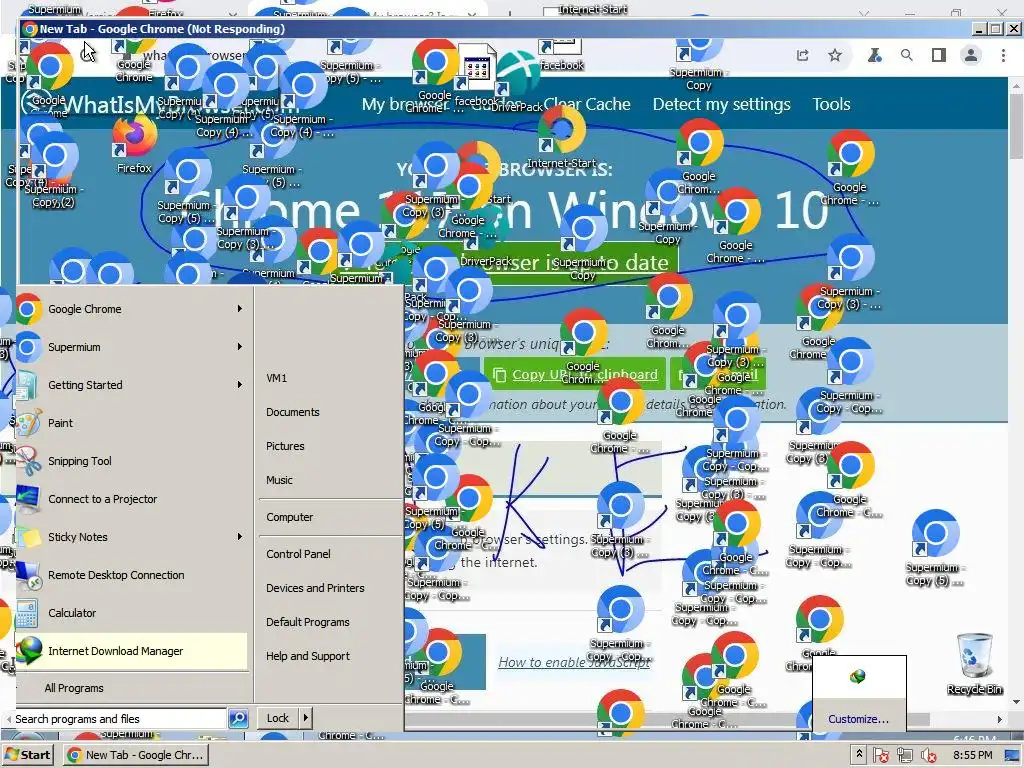Expand the Sticky Notes submenu arrow
The image size is (1024, 768).
point(240,537)
